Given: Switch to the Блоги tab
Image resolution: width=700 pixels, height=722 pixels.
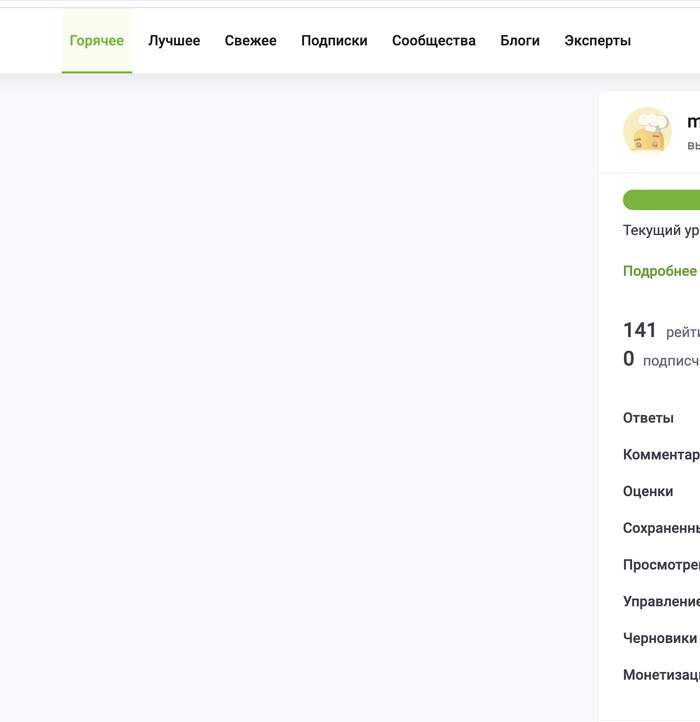Looking at the screenshot, I should pos(520,41).
